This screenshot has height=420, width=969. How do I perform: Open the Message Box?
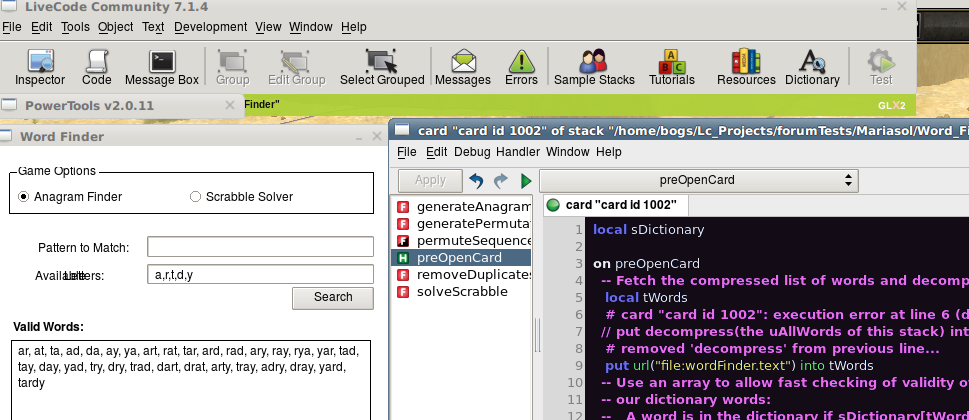[x=161, y=68]
